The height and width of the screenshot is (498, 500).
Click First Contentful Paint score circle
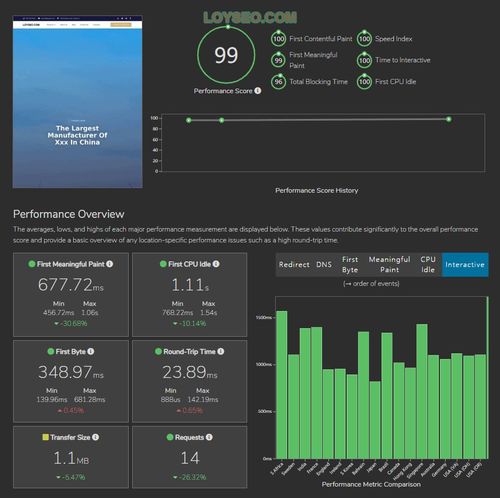click(x=278, y=39)
